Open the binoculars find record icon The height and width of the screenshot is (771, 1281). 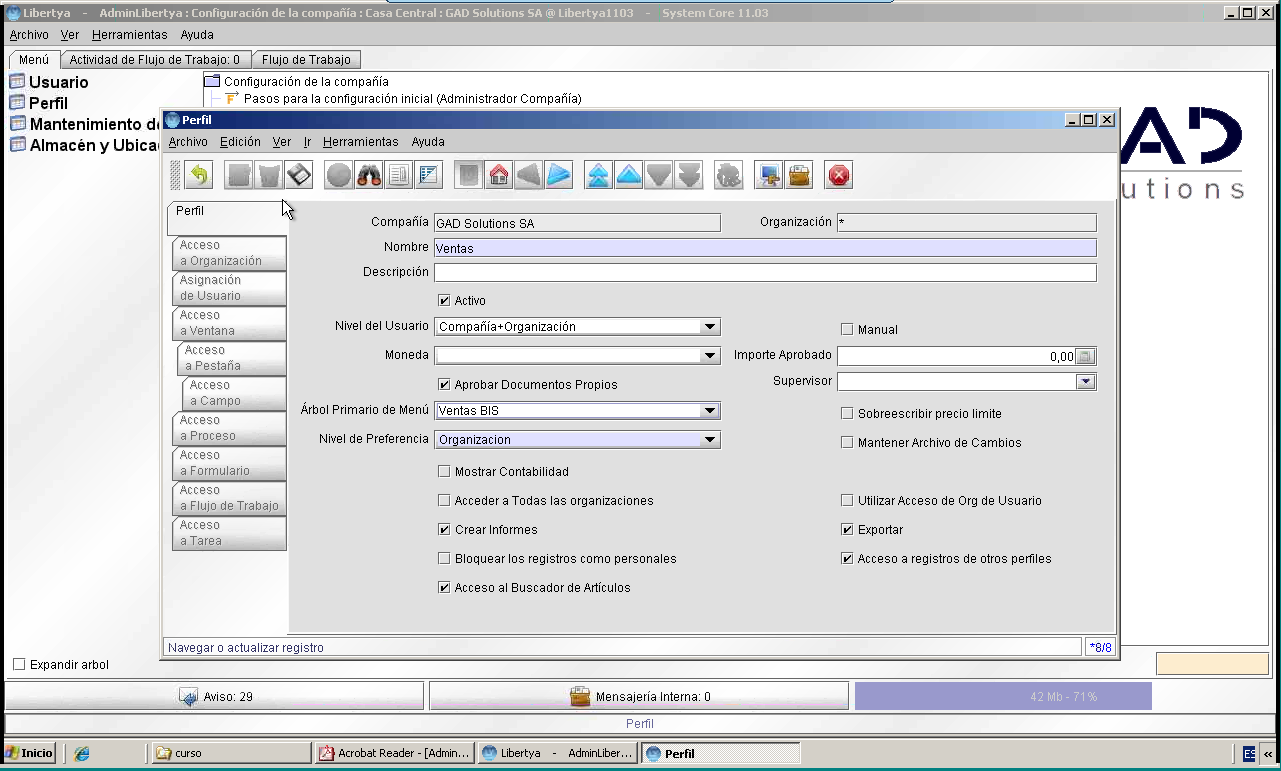pyautogui.click(x=369, y=176)
